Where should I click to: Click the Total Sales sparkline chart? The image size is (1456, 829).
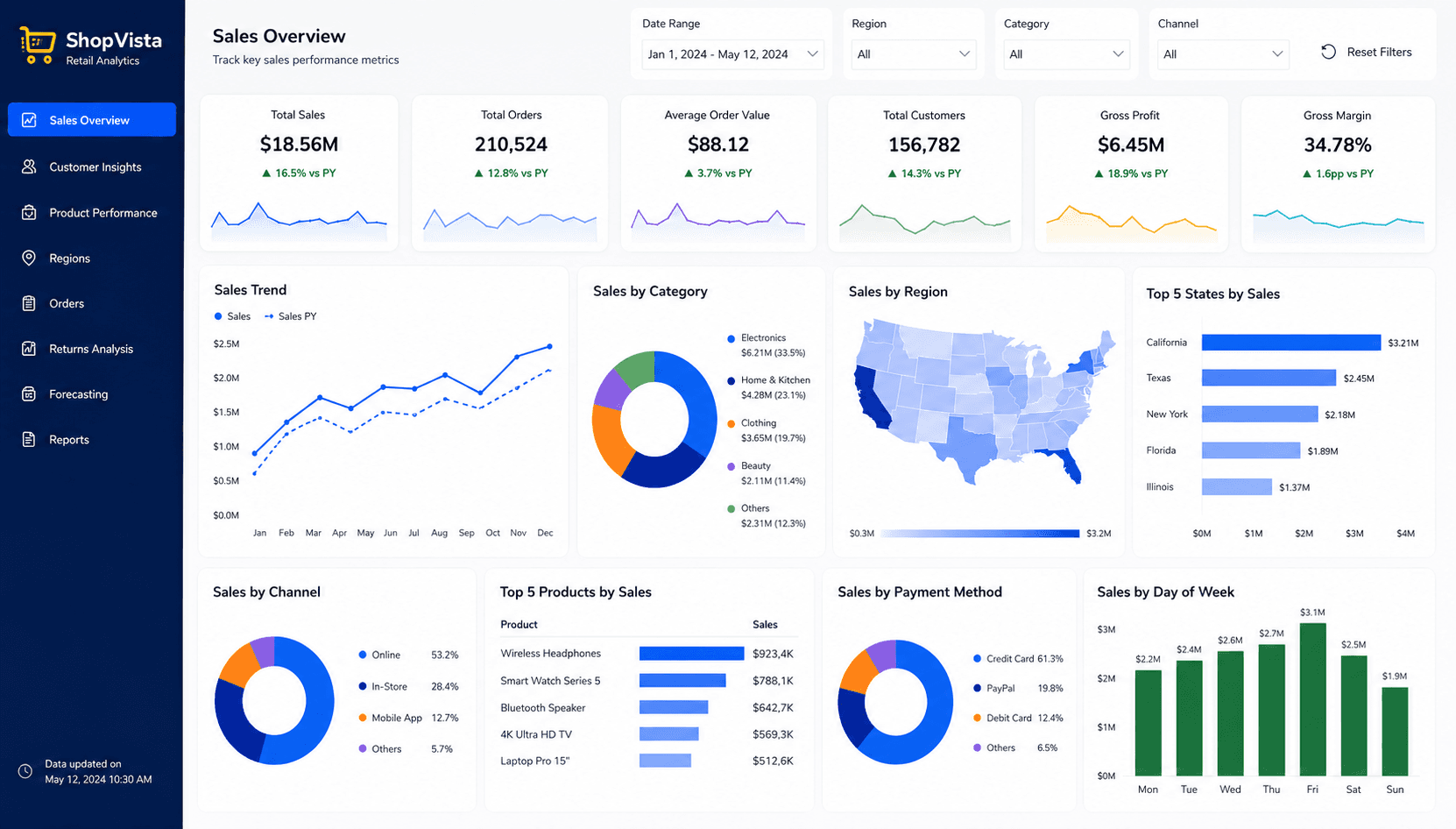click(299, 221)
